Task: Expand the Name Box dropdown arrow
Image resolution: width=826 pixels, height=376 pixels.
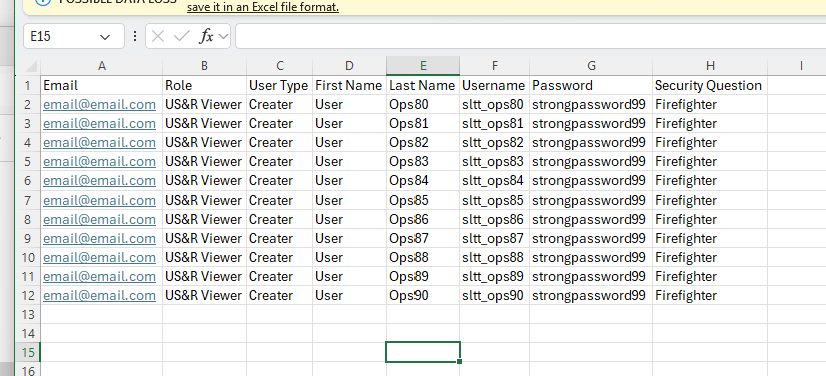Action: [105, 37]
